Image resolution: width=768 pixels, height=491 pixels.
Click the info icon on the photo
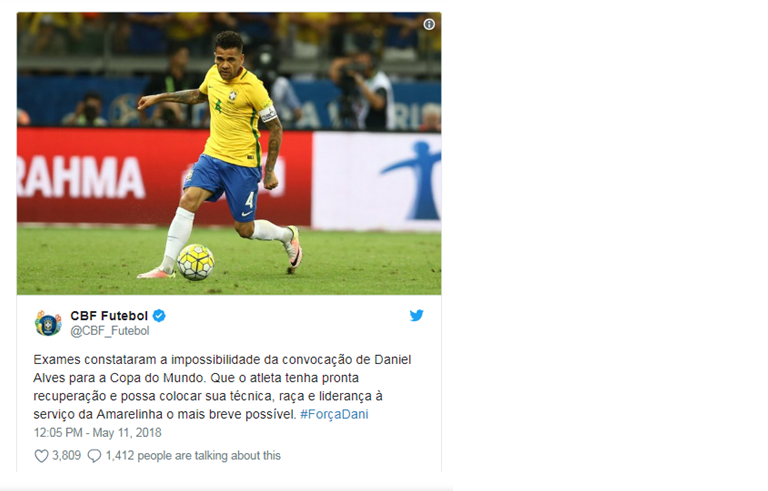point(429,25)
